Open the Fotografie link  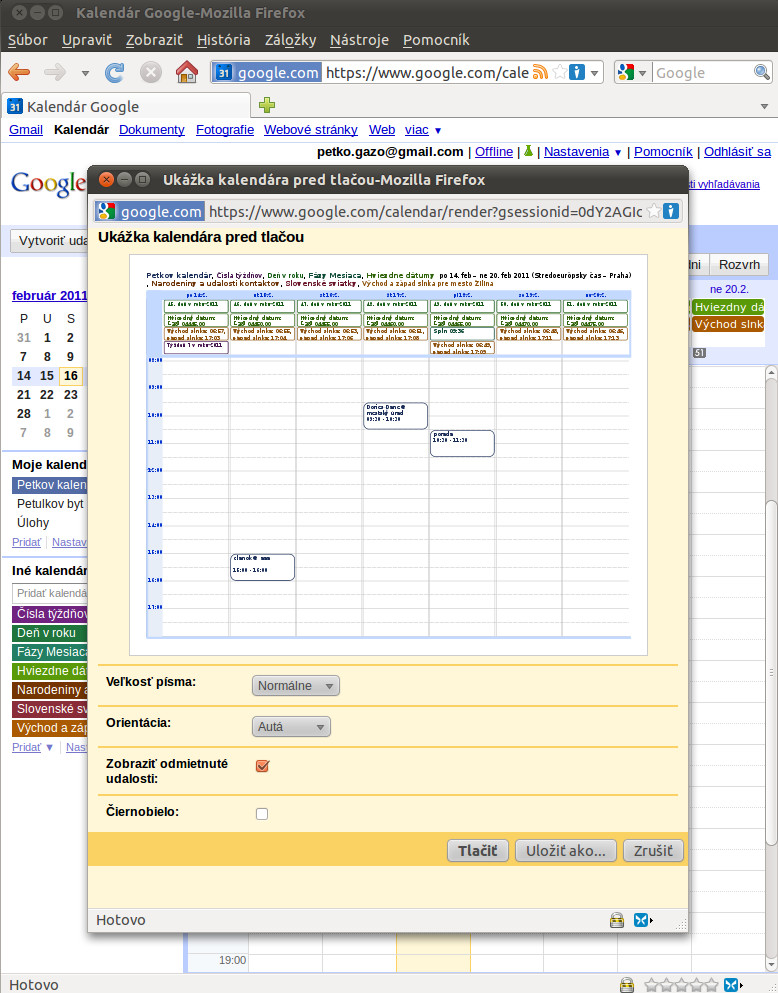[225, 130]
